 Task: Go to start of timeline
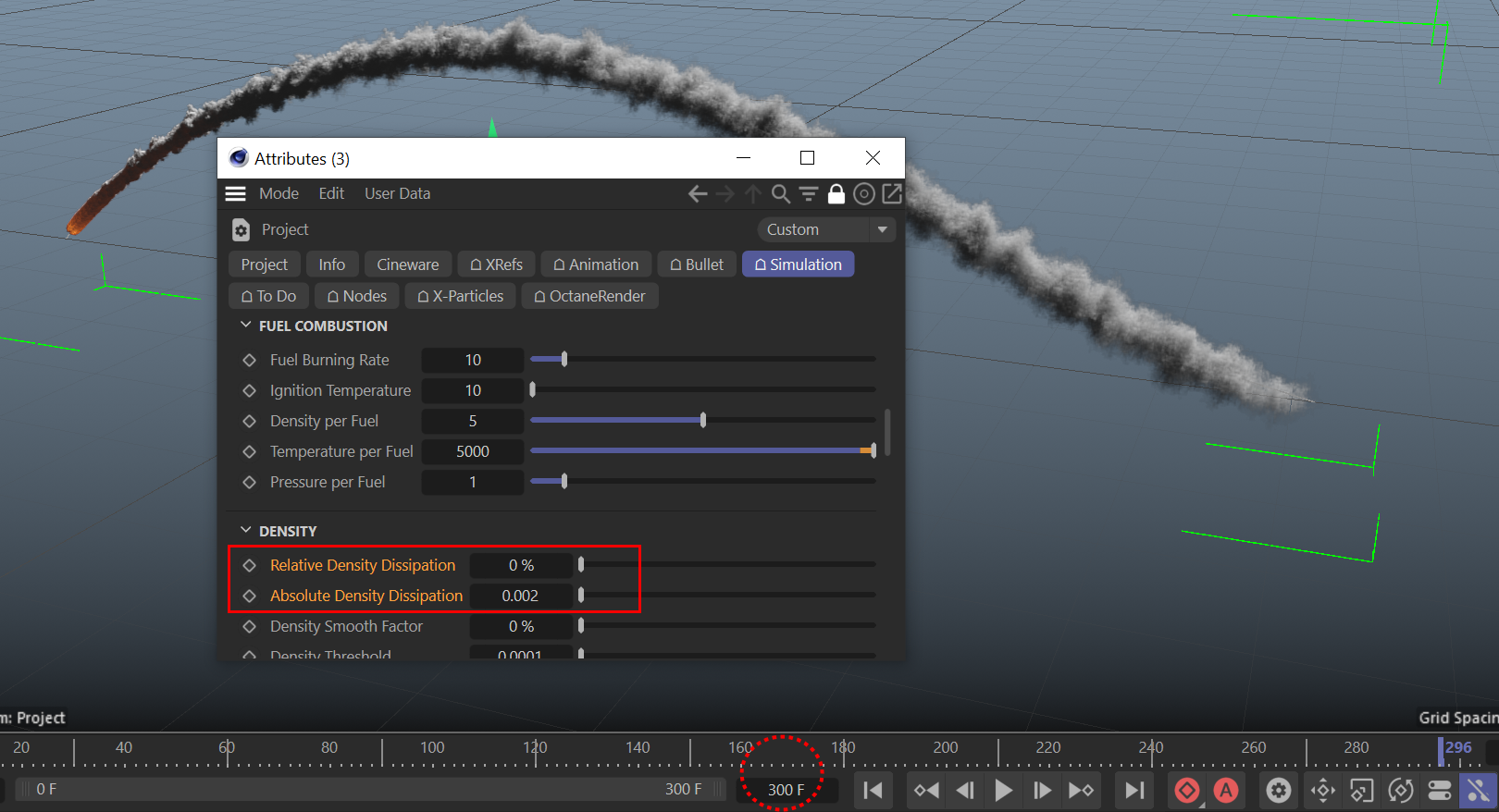[x=873, y=790]
